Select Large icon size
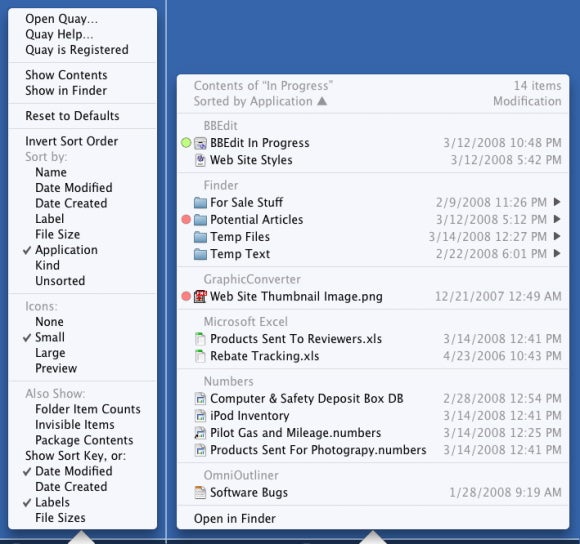Screen dimensions: 580x544 [x=50, y=353]
